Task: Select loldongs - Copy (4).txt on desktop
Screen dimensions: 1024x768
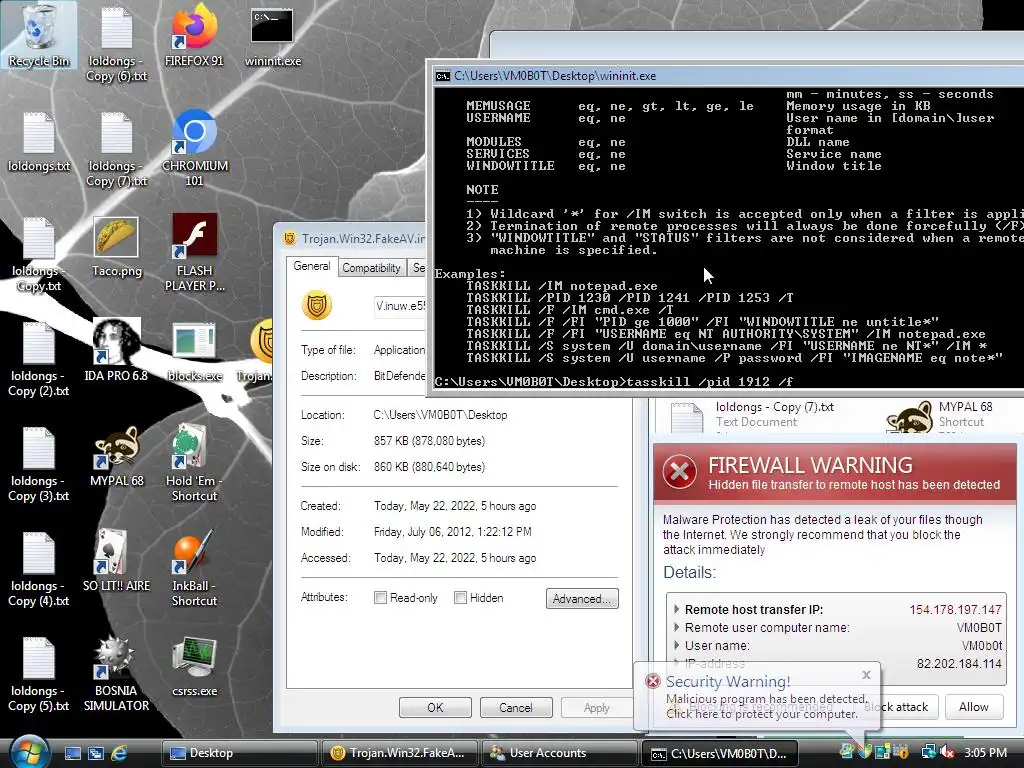Action: (39, 568)
